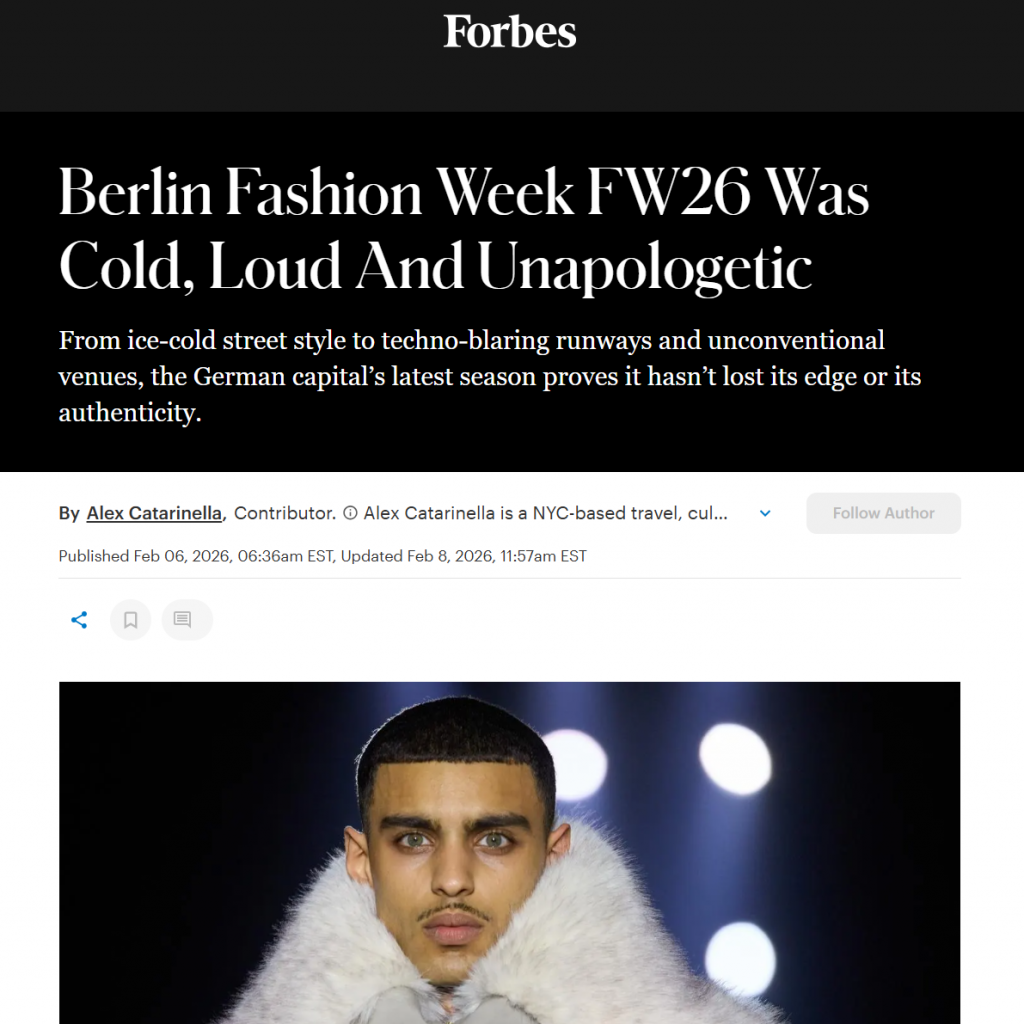This screenshot has width=1024, height=1024.
Task: Click the Published Feb 06, 2026 timestamp
Action: click(x=196, y=556)
